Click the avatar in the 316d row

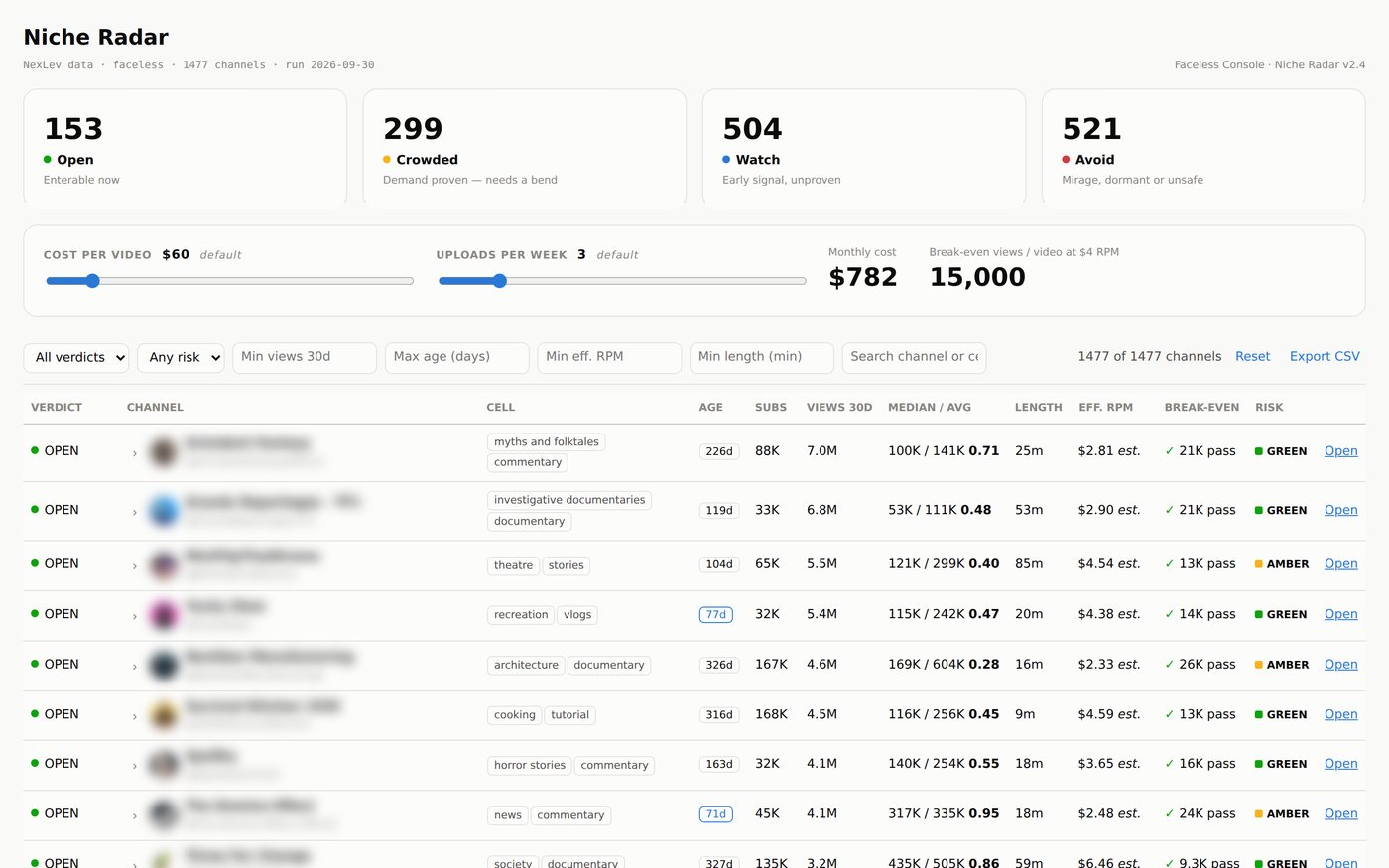[164, 715]
